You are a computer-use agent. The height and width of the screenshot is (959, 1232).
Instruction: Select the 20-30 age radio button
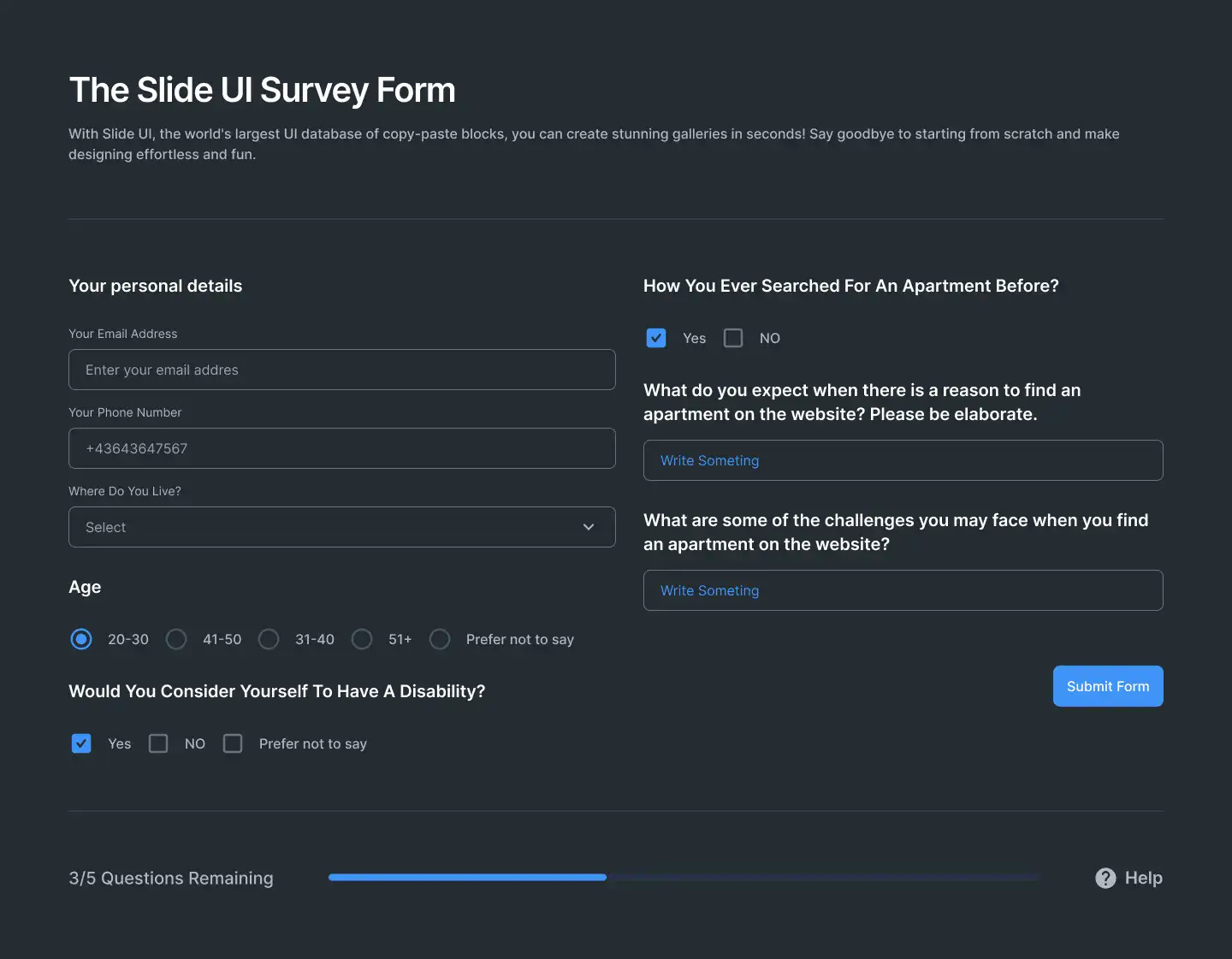pyautogui.click(x=81, y=639)
